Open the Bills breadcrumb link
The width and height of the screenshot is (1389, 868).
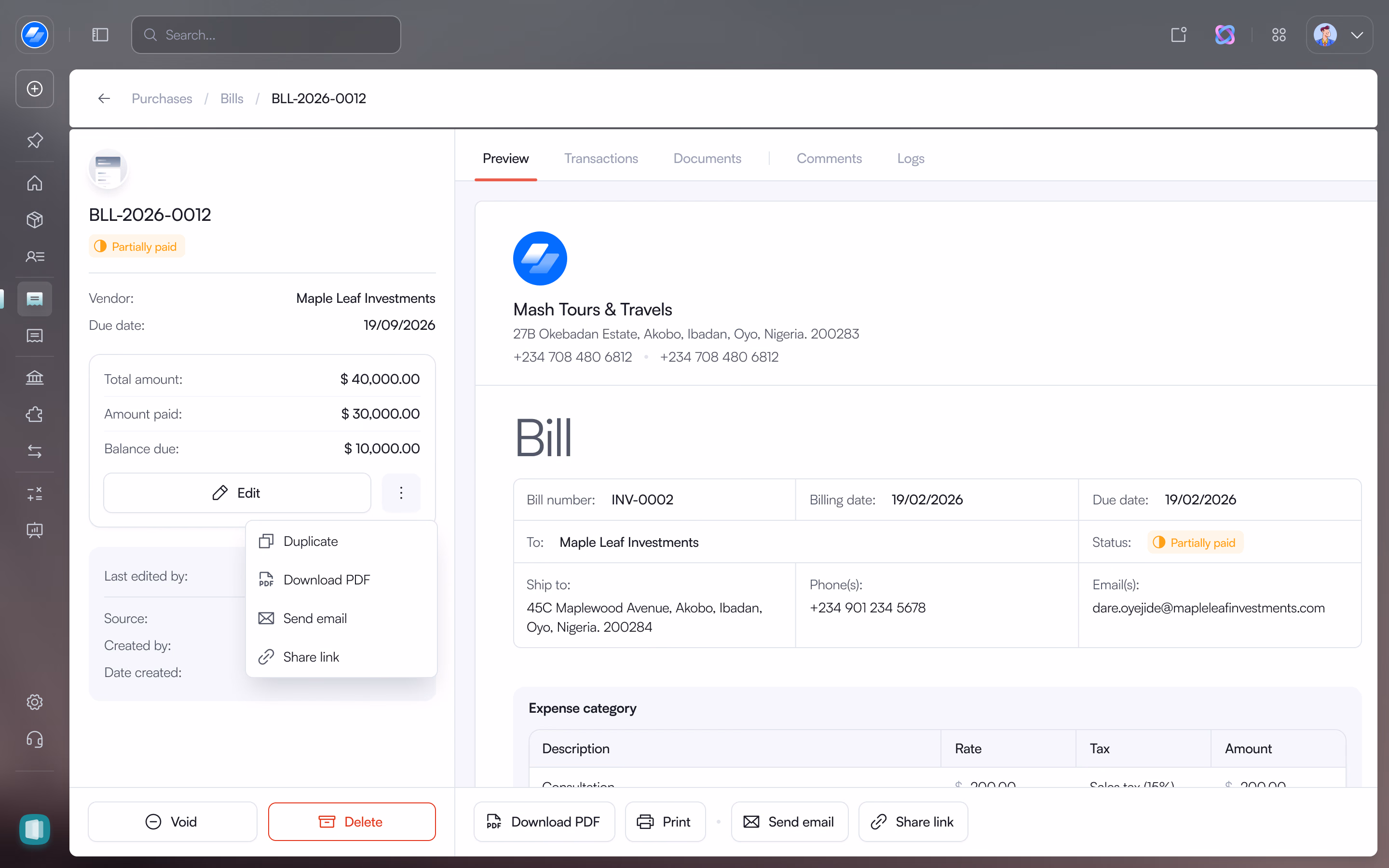[232, 99]
